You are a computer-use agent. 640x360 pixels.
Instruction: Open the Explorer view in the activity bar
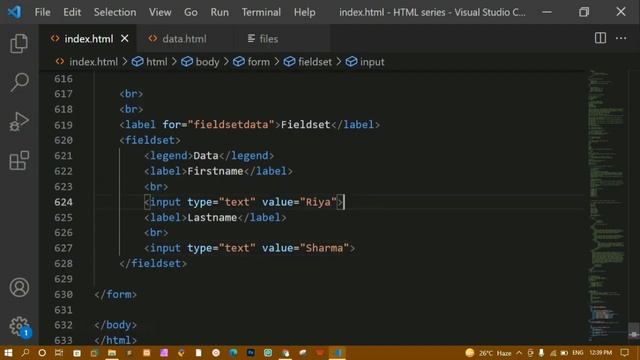pyautogui.click(x=19, y=43)
